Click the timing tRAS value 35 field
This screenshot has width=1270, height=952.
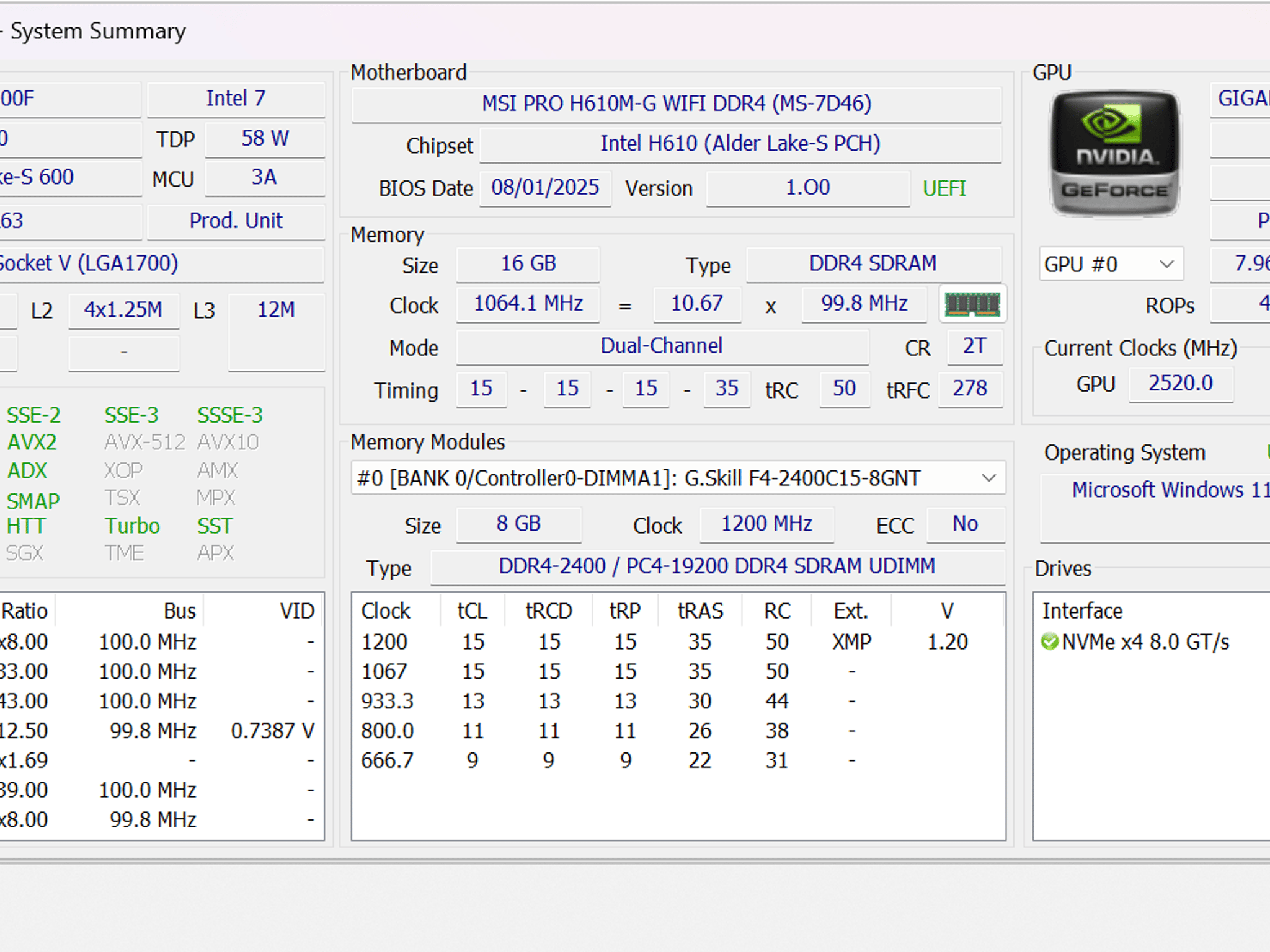pyautogui.click(x=727, y=389)
